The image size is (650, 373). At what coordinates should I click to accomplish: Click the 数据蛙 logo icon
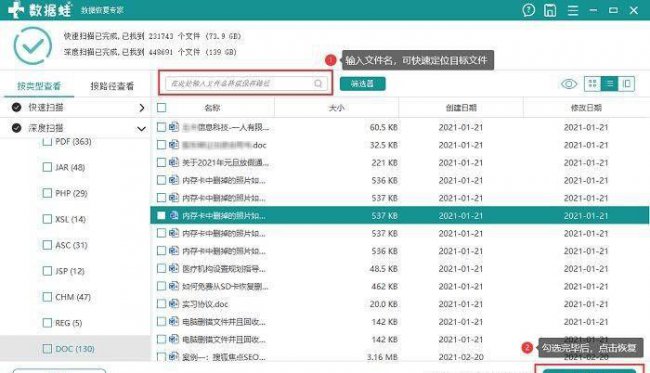16,10
